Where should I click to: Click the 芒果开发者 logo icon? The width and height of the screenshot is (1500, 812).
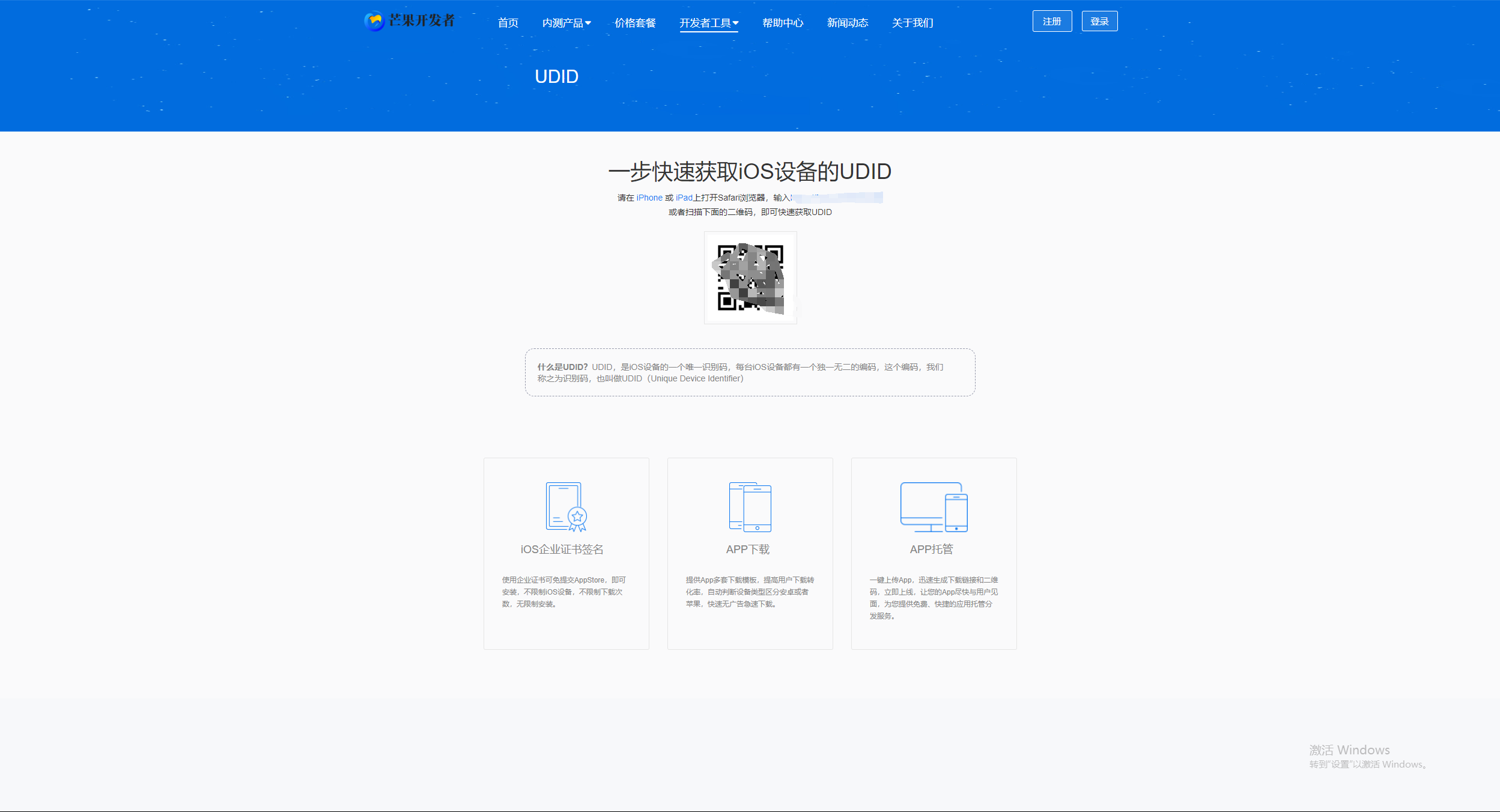coord(374,21)
